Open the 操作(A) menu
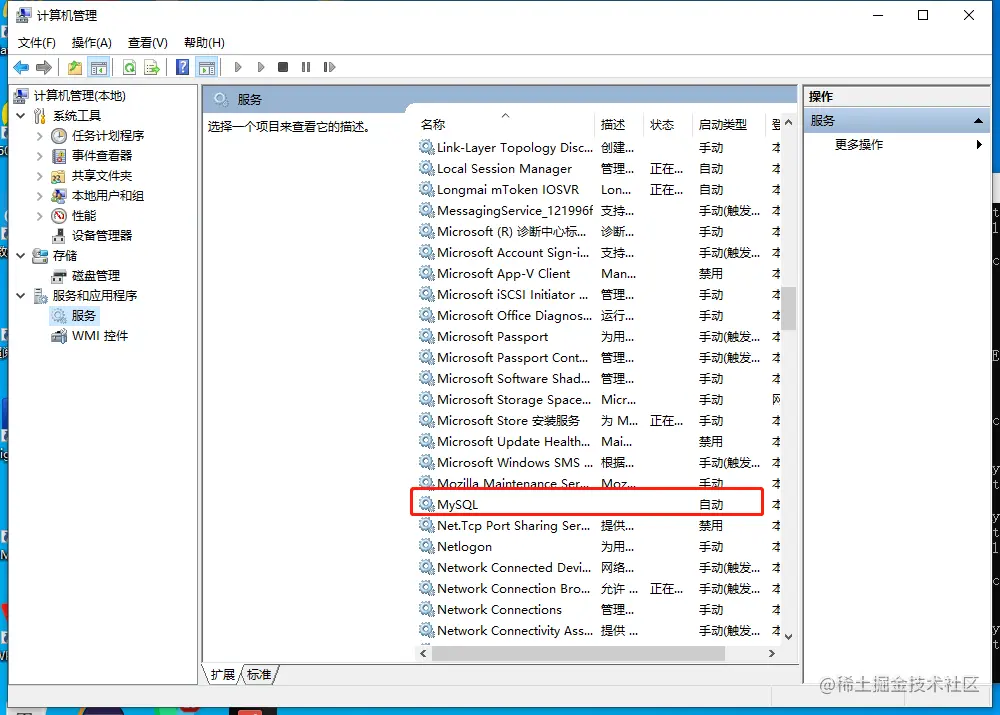This screenshot has width=1000, height=715. [x=92, y=43]
